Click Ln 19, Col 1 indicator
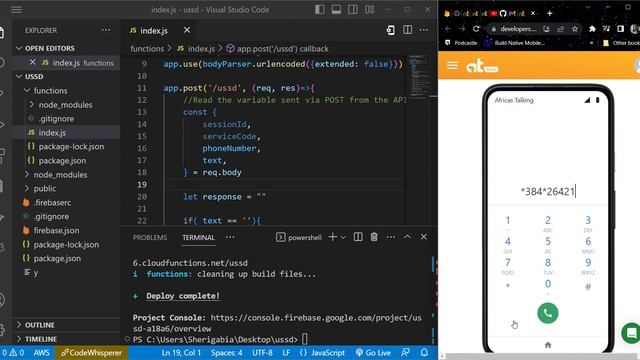640x360 pixels. pyautogui.click(x=181, y=353)
